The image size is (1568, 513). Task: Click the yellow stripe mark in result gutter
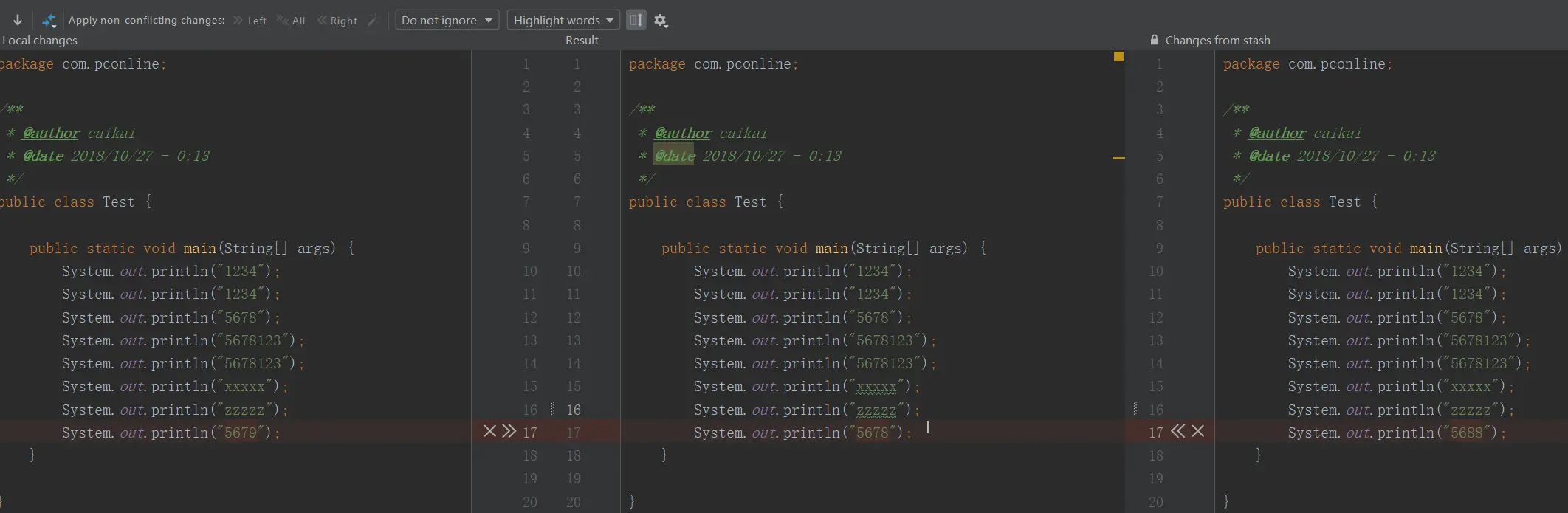(1118, 158)
